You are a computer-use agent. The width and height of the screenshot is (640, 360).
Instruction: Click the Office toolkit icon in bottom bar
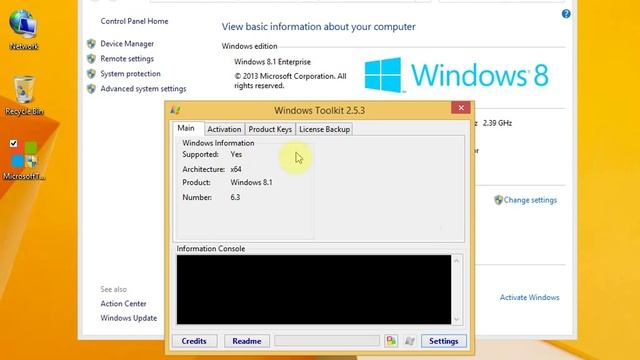pos(391,341)
